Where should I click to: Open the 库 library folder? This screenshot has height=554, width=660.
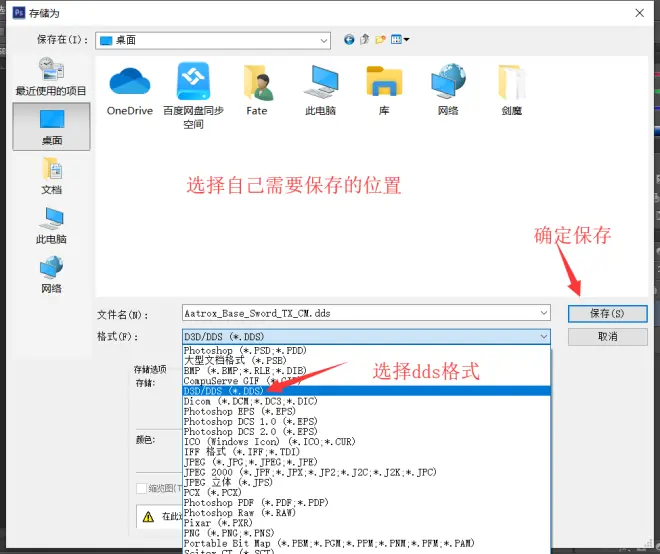(x=384, y=91)
